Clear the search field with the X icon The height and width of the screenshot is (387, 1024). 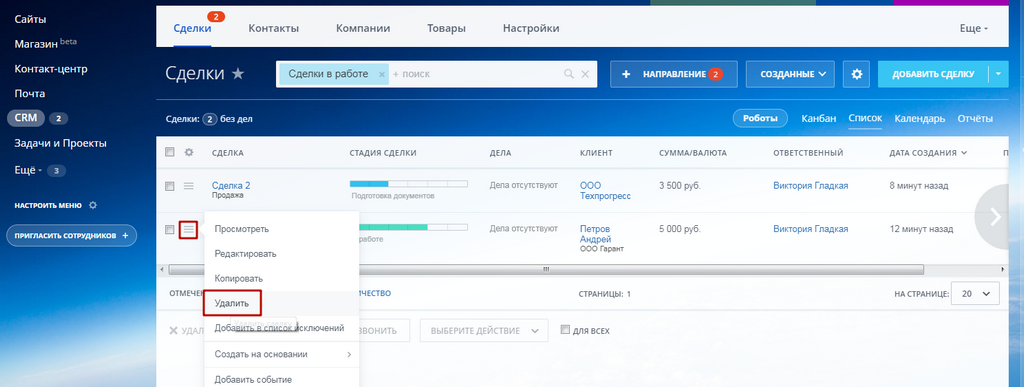tap(585, 74)
